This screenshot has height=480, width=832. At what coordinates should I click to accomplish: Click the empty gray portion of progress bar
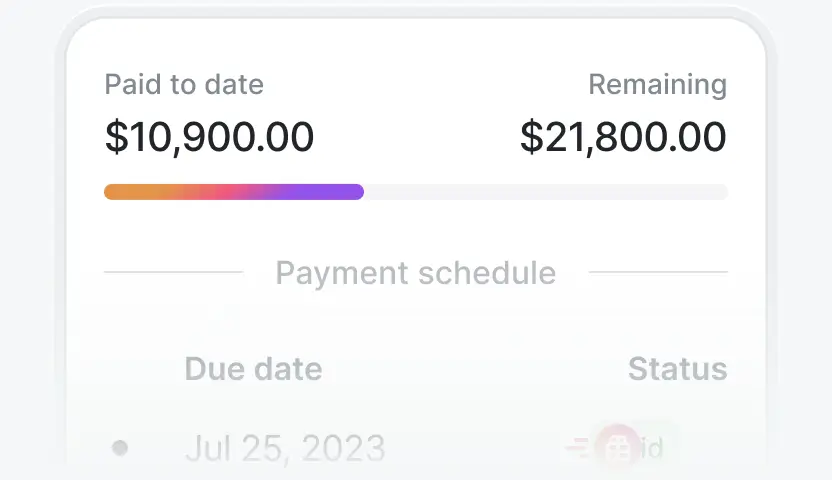coord(546,192)
